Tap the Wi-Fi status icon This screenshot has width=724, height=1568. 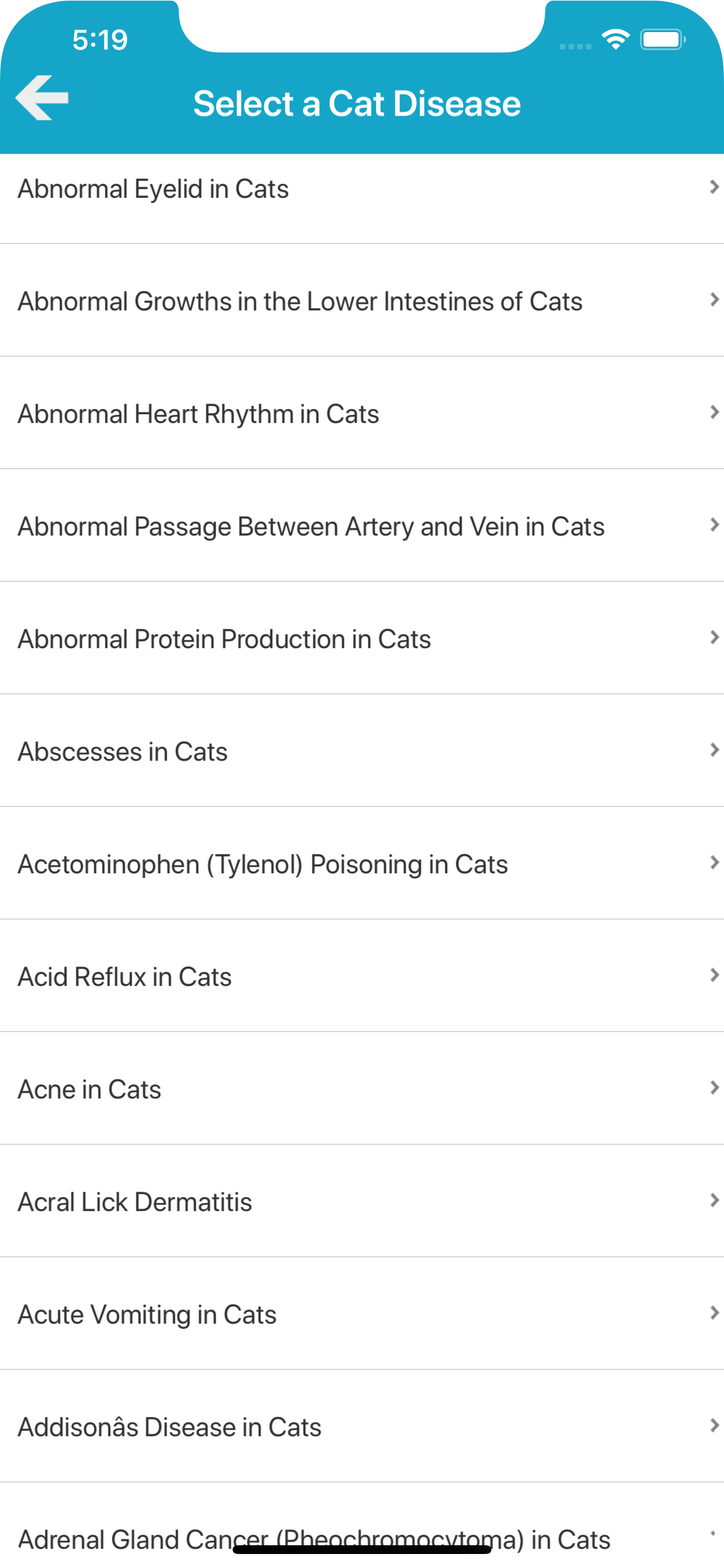(615, 40)
